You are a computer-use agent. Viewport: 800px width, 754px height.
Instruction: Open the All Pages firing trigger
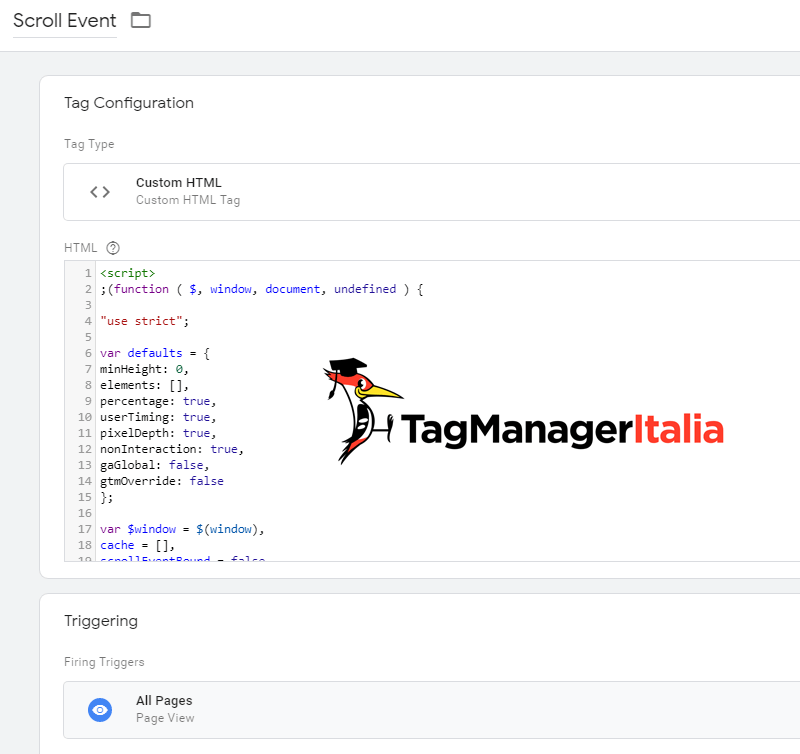pyautogui.click(x=432, y=710)
